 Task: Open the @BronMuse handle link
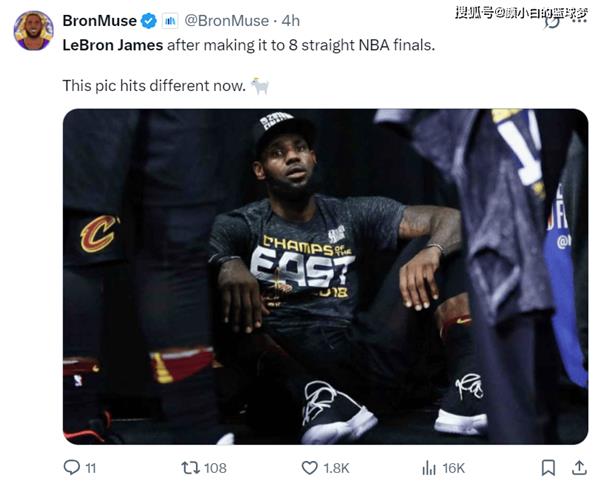227,21
